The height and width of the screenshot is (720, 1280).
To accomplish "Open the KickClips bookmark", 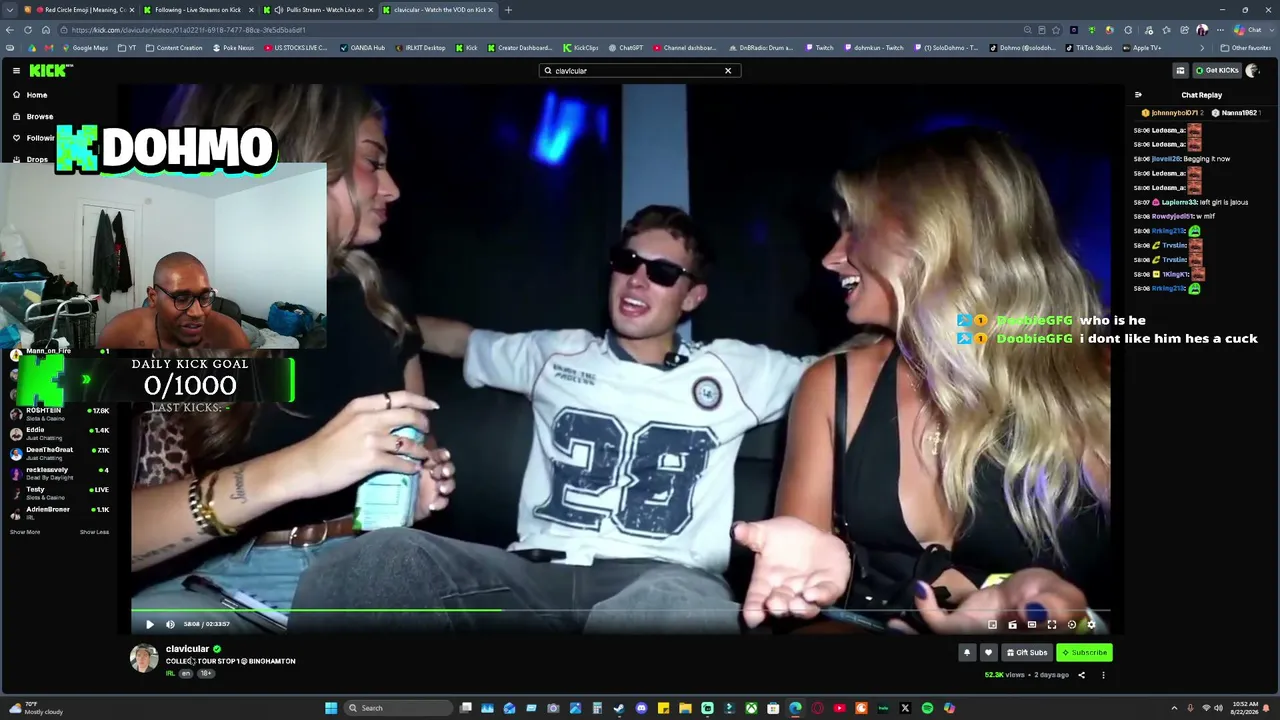I will point(581,48).
